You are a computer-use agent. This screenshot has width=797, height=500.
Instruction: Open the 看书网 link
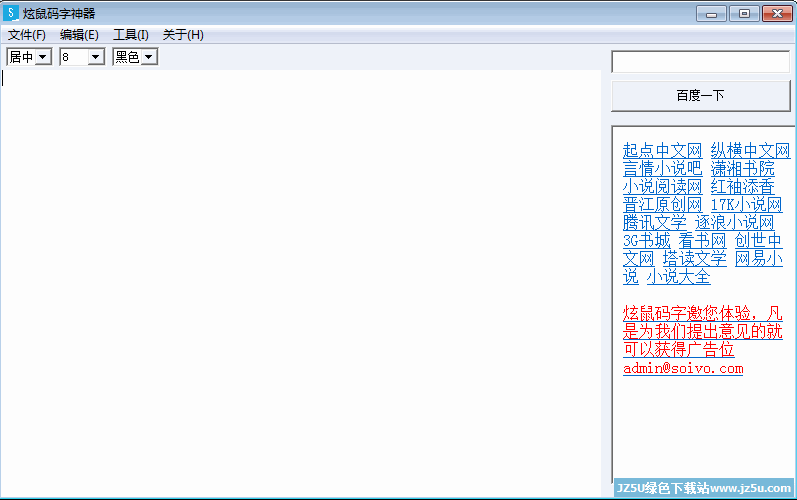[x=702, y=240]
